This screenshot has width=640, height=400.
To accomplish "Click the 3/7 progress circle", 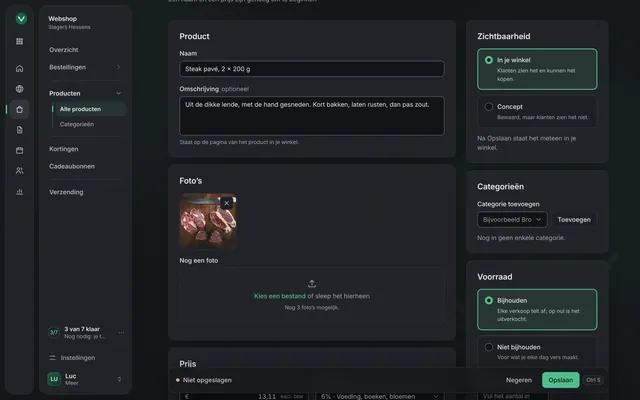I will tap(54, 333).
